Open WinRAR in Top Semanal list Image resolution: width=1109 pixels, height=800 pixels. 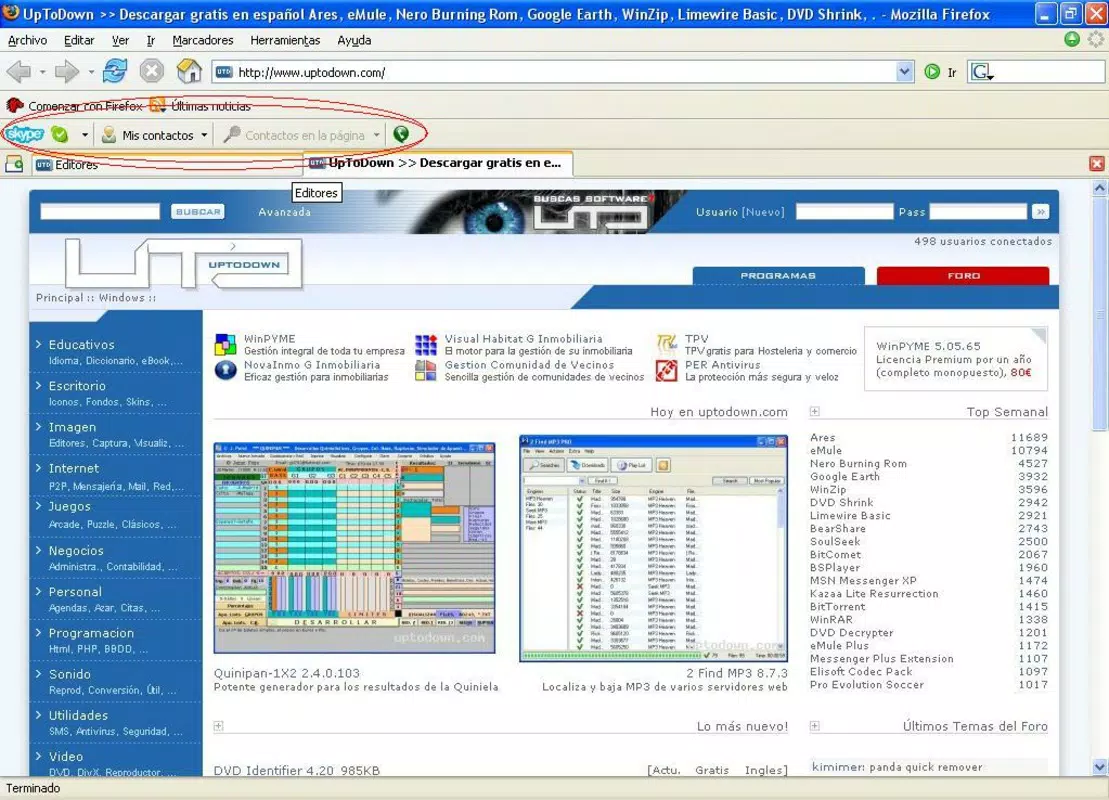click(831, 620)
